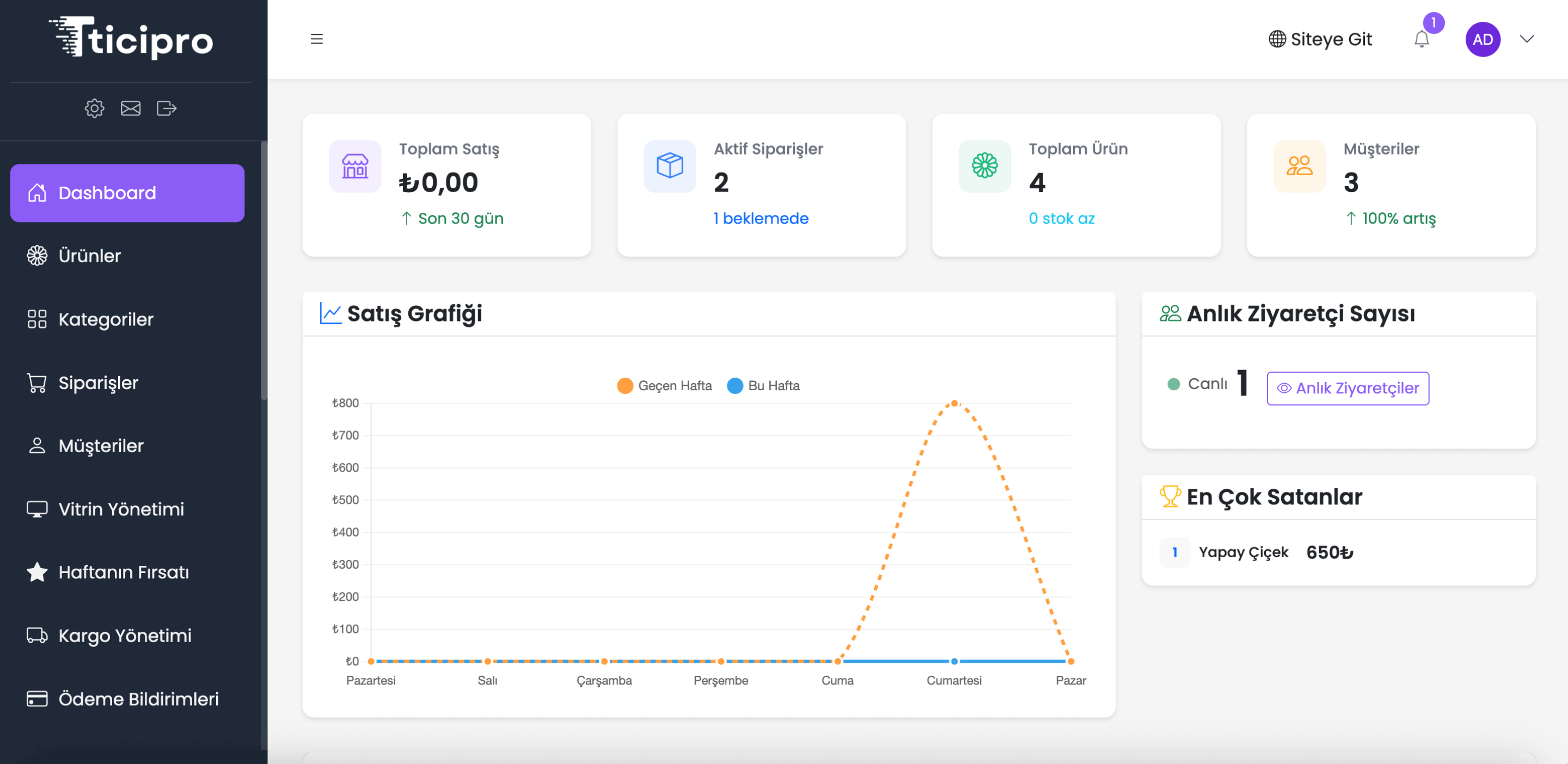Go to Siparişler in the sidebar
The height and width of the screenshot is (764, 1568).
click(98, 383)
